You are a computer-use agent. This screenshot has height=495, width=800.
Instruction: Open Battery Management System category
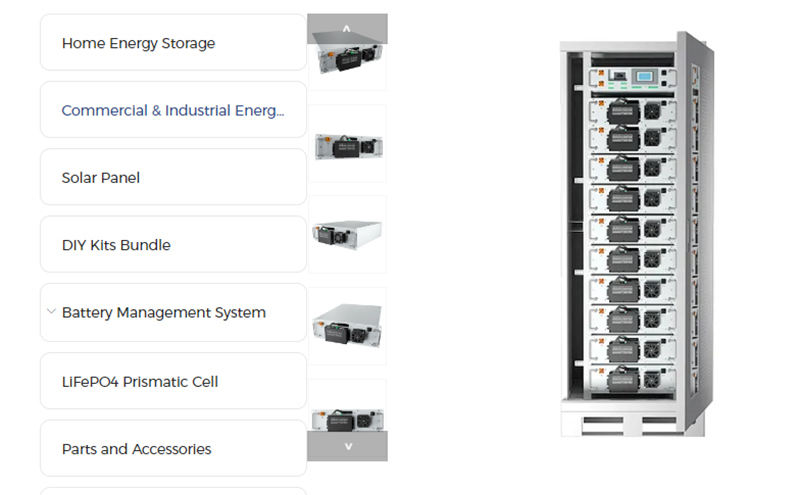coord(172,312)
